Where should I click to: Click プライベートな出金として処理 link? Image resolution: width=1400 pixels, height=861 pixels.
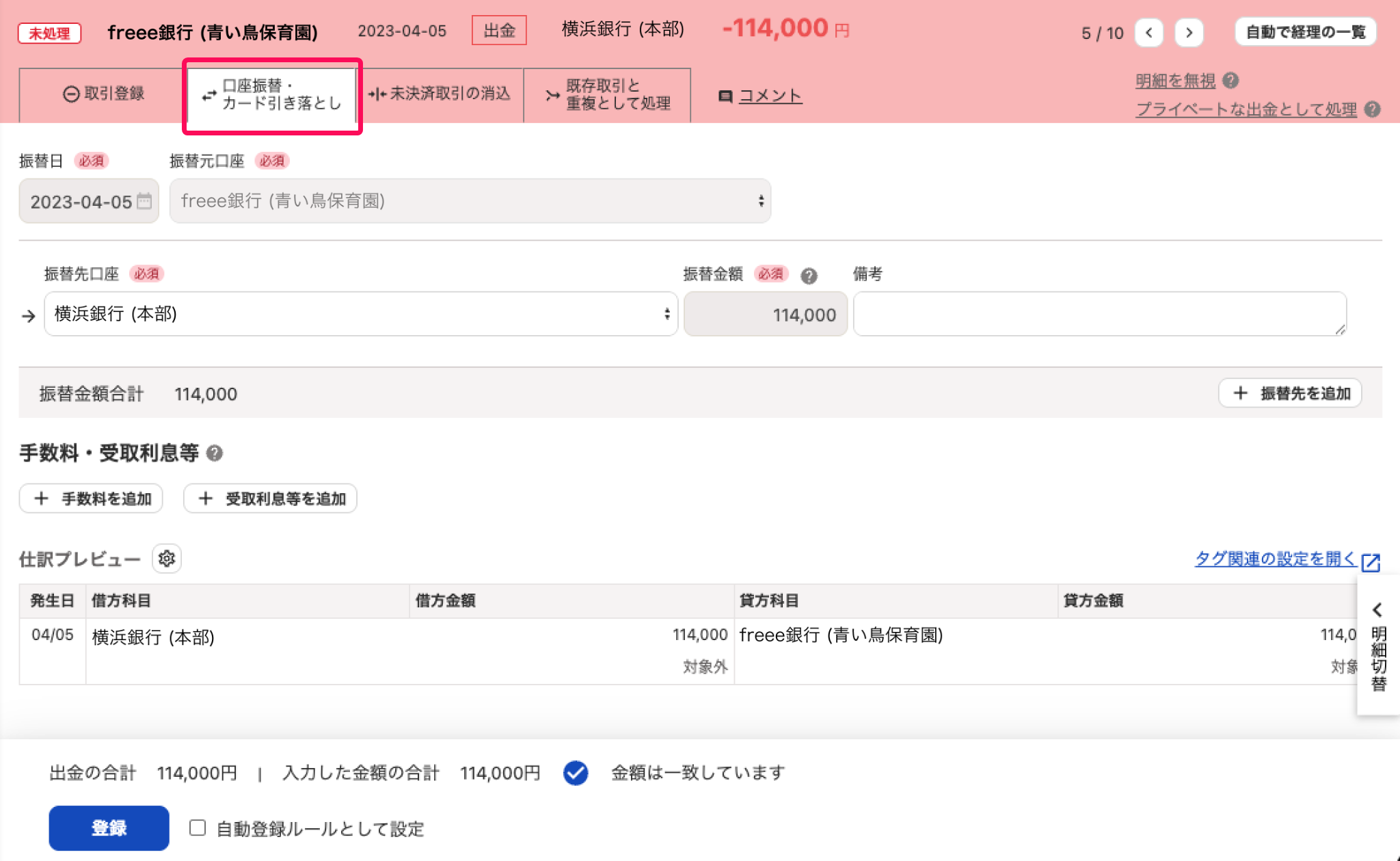click(x=1246, y=109)
